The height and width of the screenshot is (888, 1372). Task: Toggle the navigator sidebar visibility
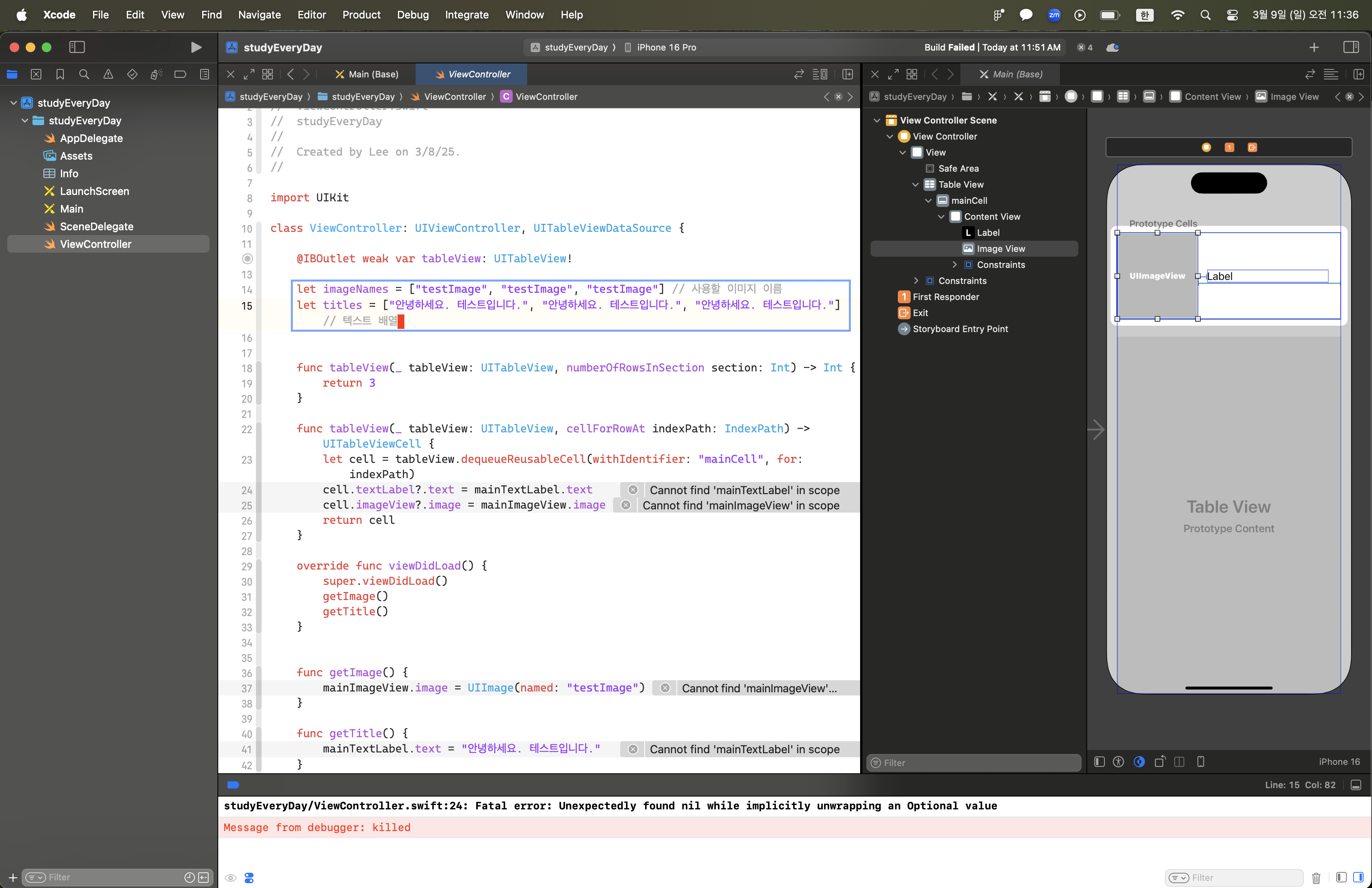77,47
